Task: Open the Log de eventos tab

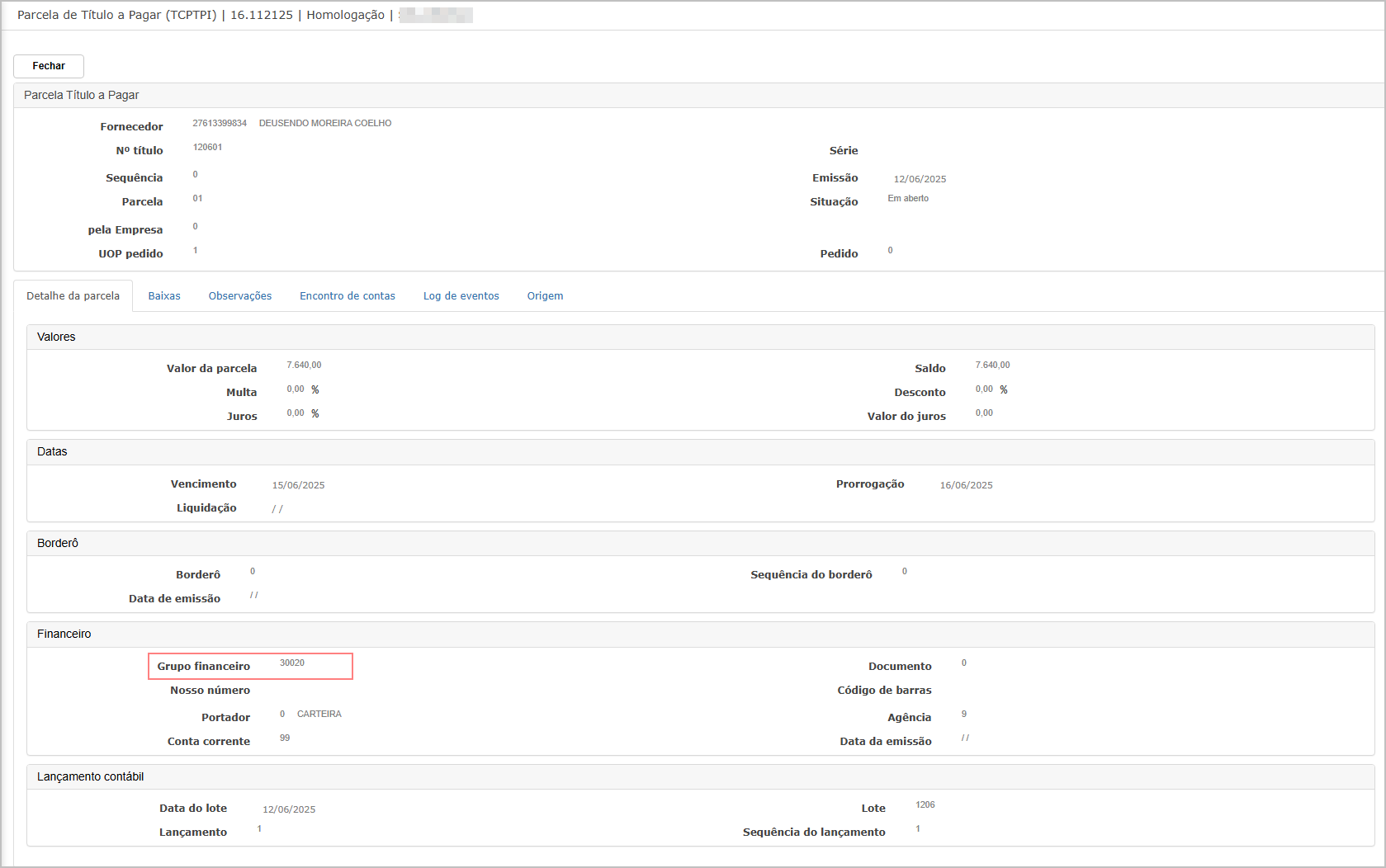Action: pyautogui.click(x=461, y=296)
